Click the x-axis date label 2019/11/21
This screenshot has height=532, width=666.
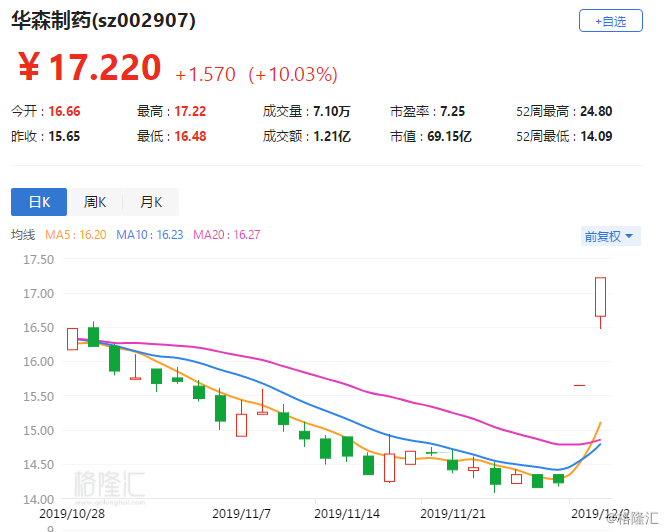[452, 514]
